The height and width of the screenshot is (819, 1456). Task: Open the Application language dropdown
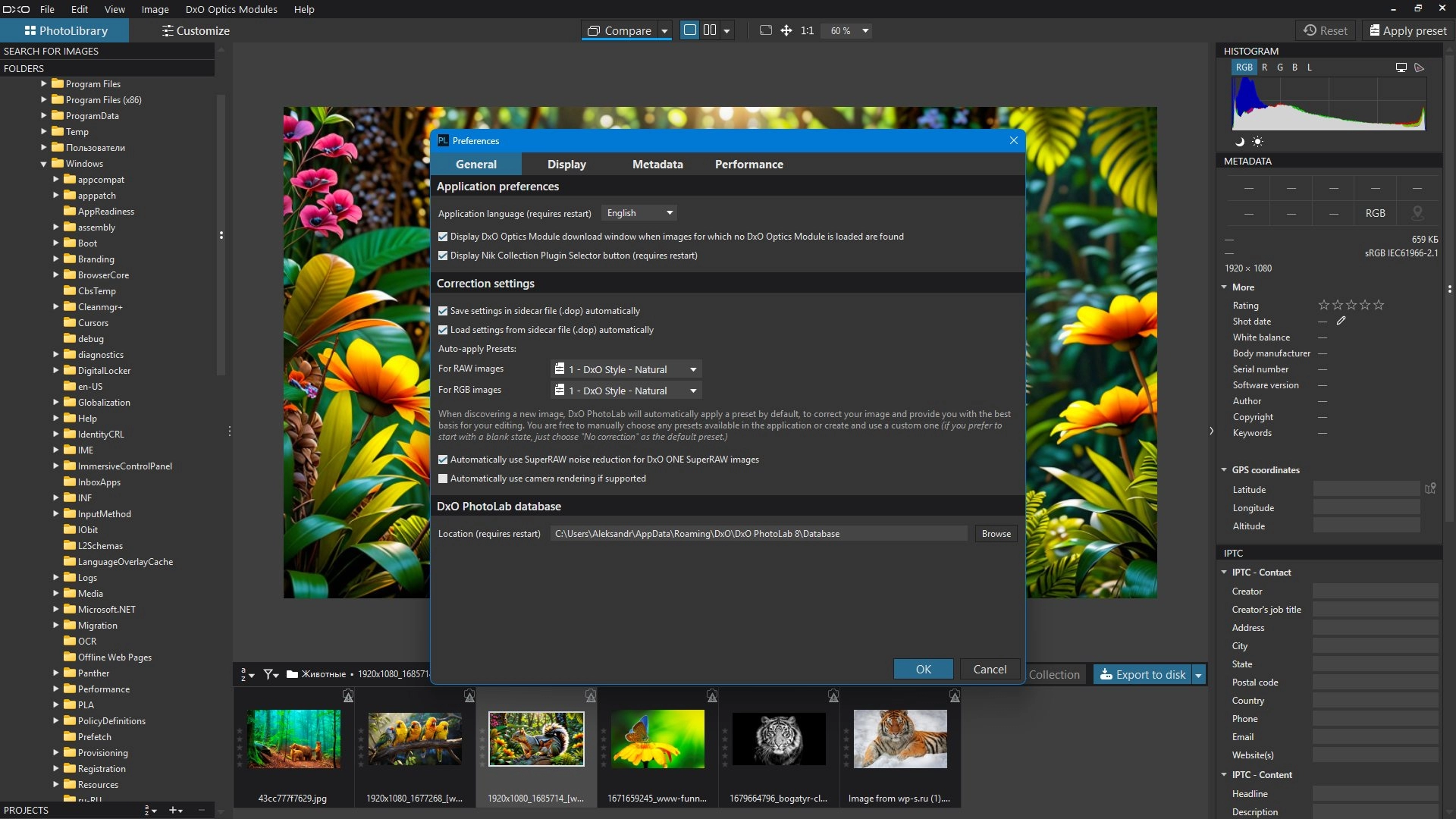coord(639,213)
